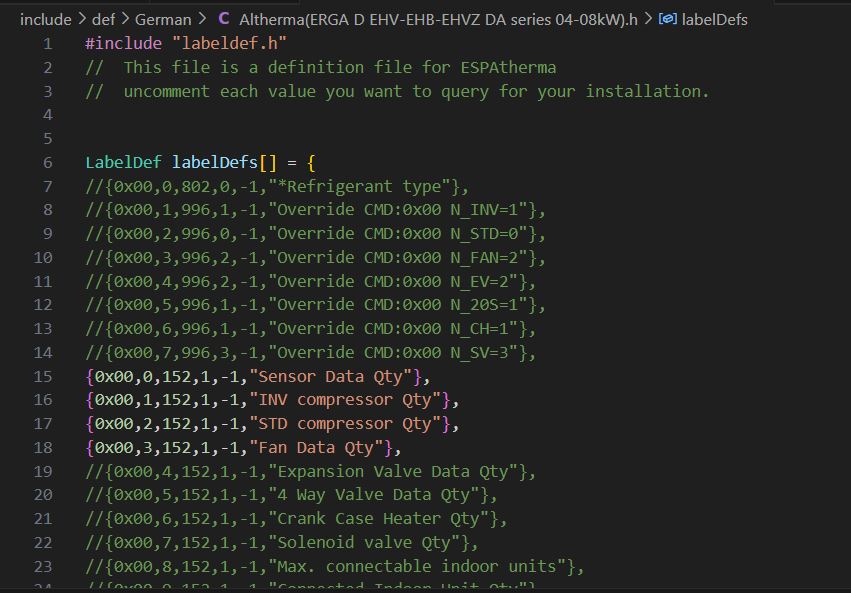
Task: Open the 'include' breadcrumb folder
Action: (x=46, y=19)
